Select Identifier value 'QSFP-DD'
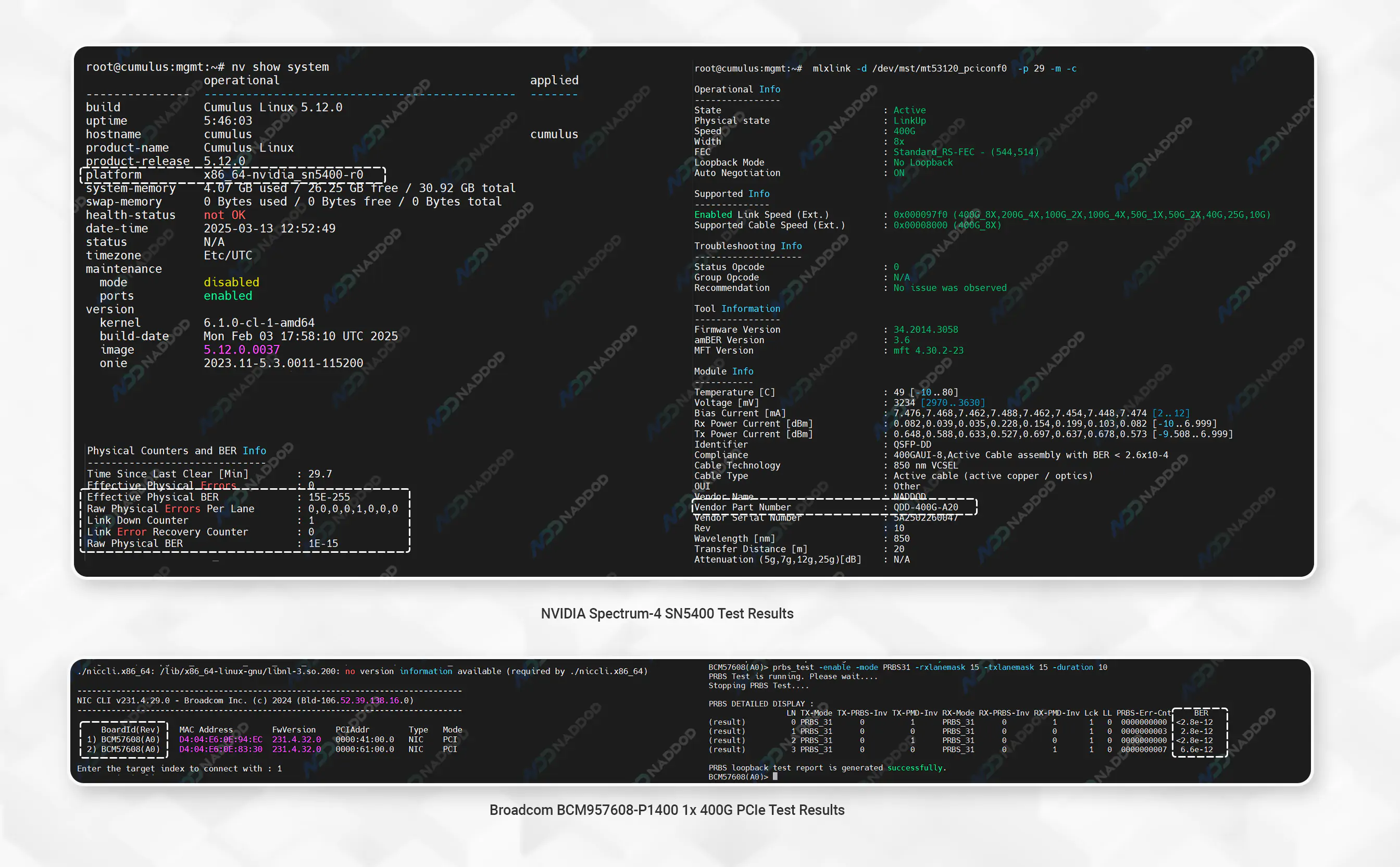Viewport: 1400px width, 867px height. [913, 444]
